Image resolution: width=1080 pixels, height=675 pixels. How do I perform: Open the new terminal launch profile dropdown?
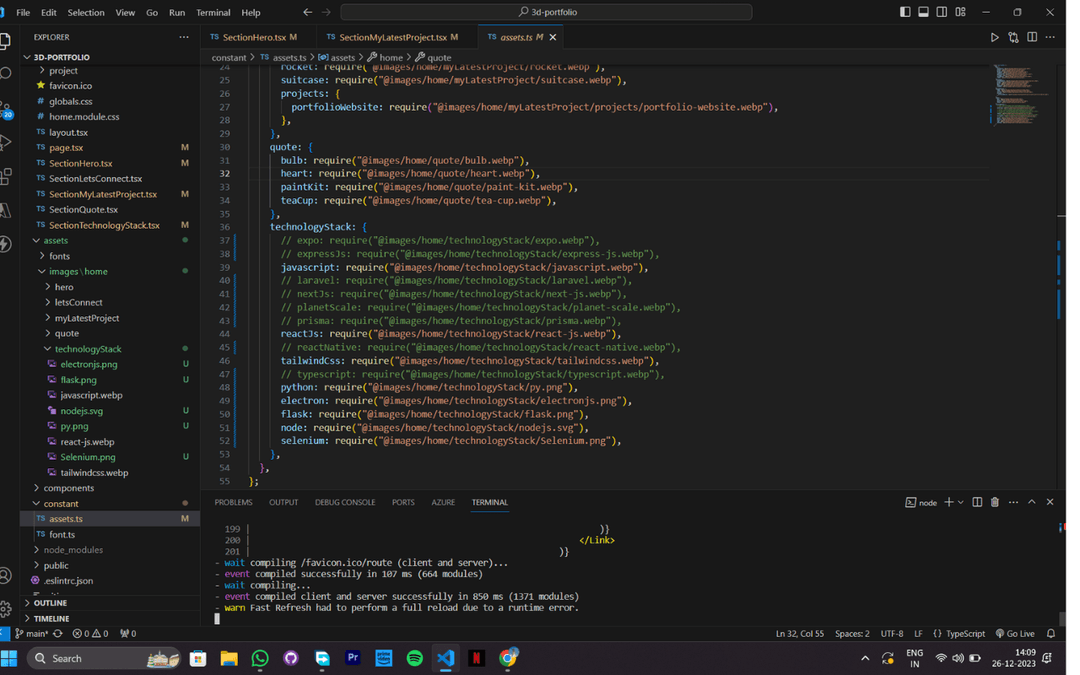click(x=960, y=502)
